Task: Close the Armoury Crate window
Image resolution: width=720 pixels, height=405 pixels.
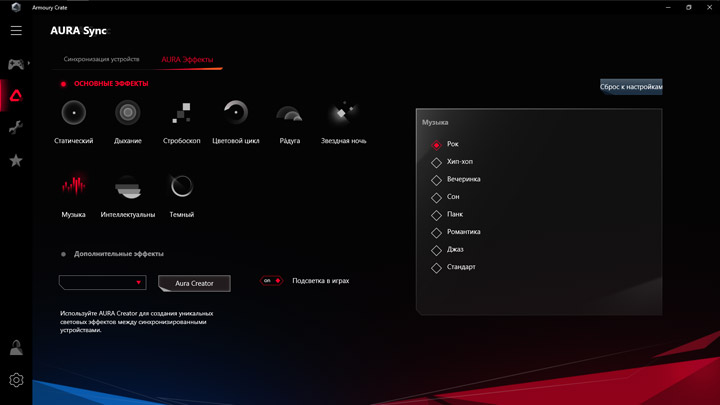Action: (709, 7)
